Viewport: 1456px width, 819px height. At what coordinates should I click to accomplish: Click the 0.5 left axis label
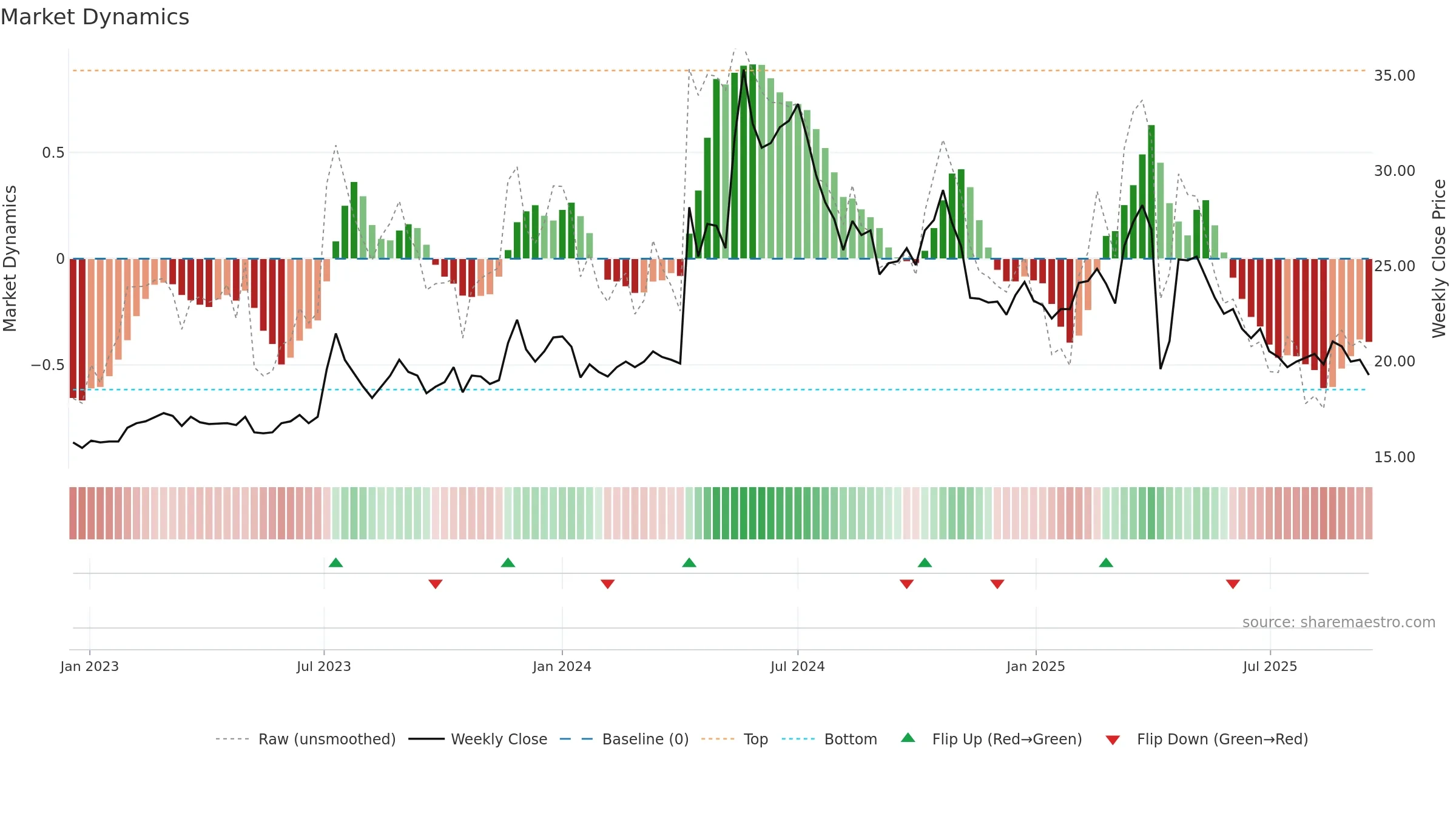[x=53, y=153]
